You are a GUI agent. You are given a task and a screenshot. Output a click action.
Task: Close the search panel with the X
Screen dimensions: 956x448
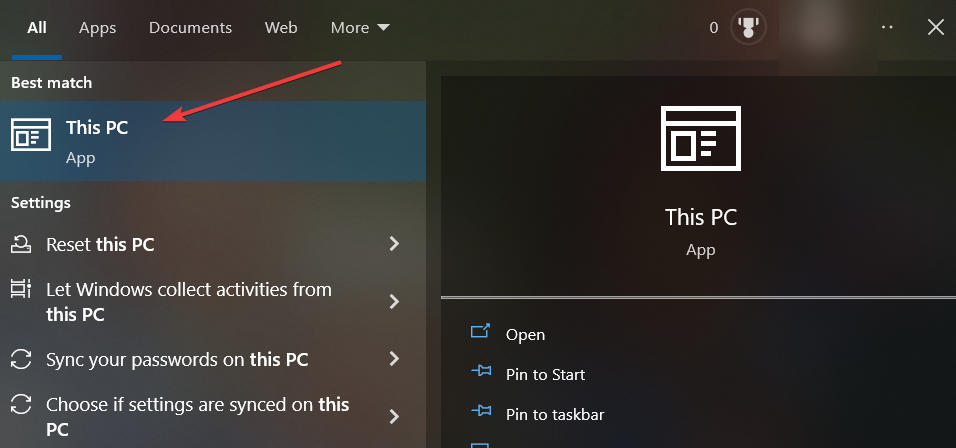935,27
